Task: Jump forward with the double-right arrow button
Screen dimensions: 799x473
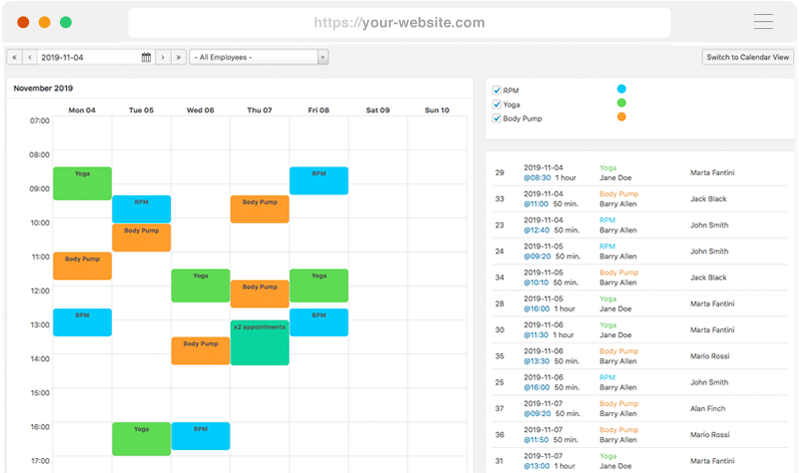Action: (179, 57)
